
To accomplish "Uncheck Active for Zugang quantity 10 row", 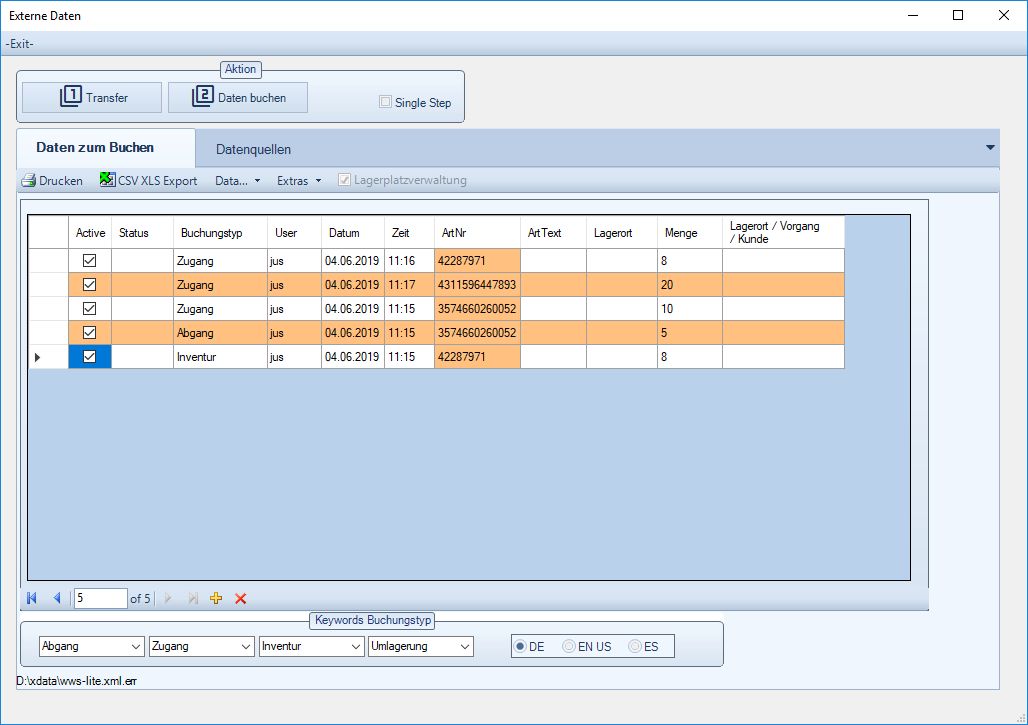I will [90, 309].
